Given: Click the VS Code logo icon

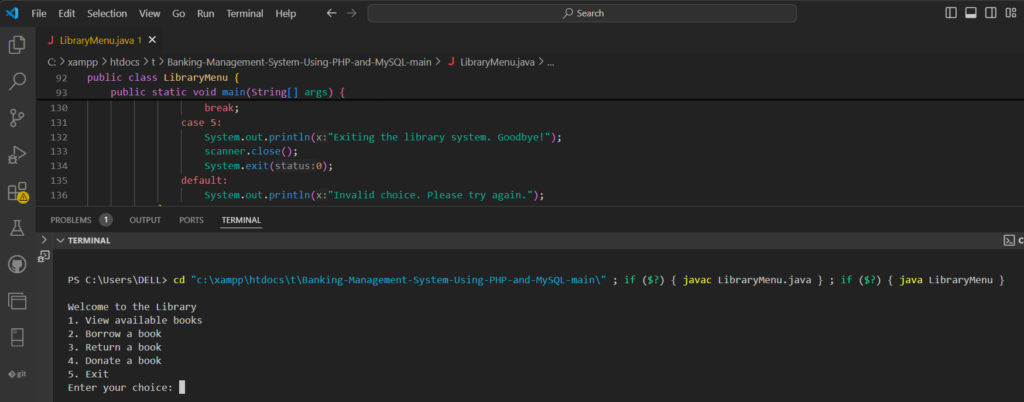Looking at the screenshot, I should pos(12,13).
